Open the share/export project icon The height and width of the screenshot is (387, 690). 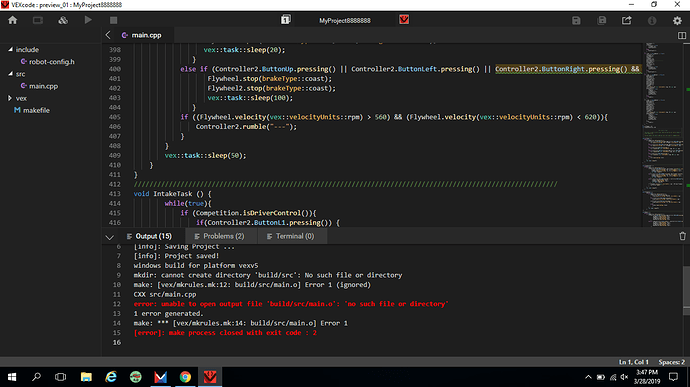click(627, 20)
